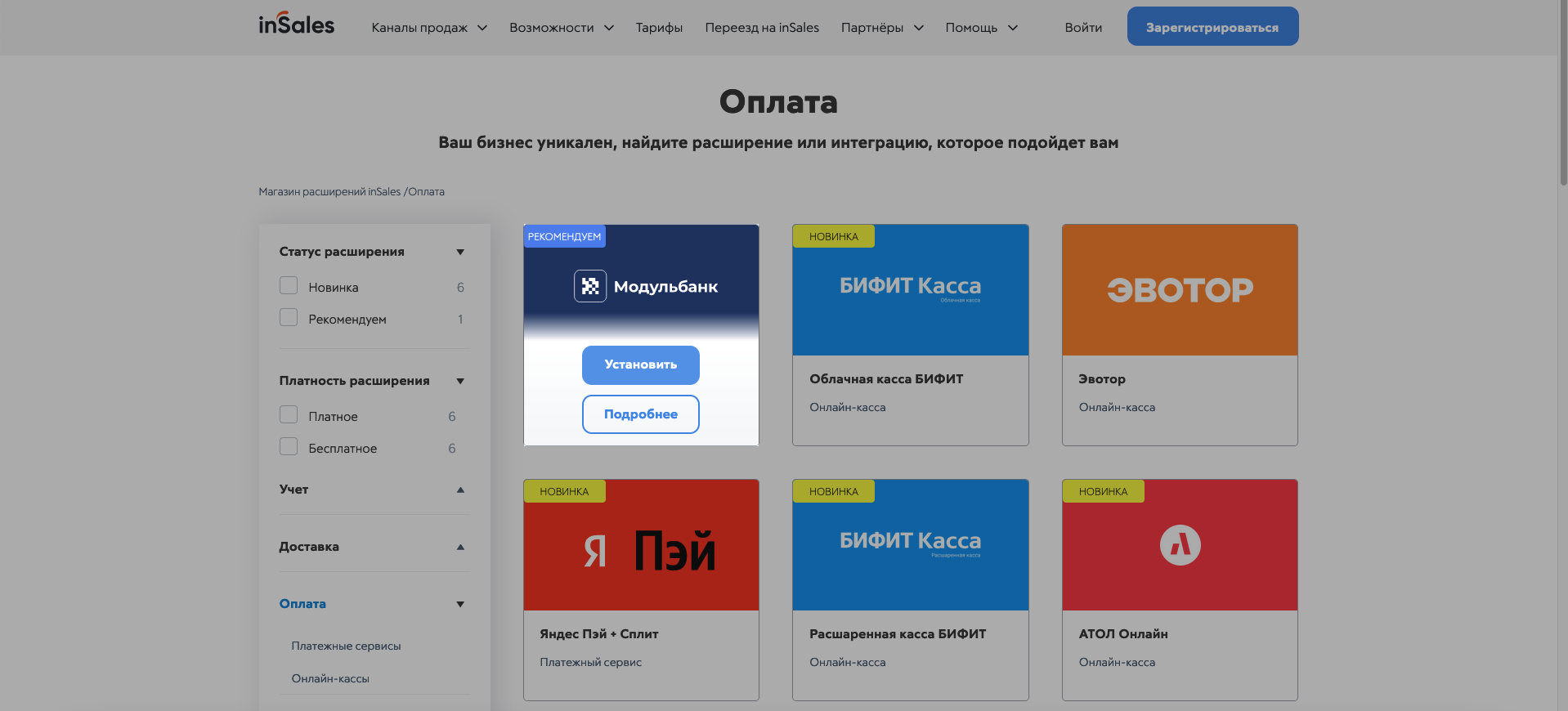This screenshot has width=1568, height=711.
Task: Collapse the Платность расширения section arrow
Action: pos(460,381)
